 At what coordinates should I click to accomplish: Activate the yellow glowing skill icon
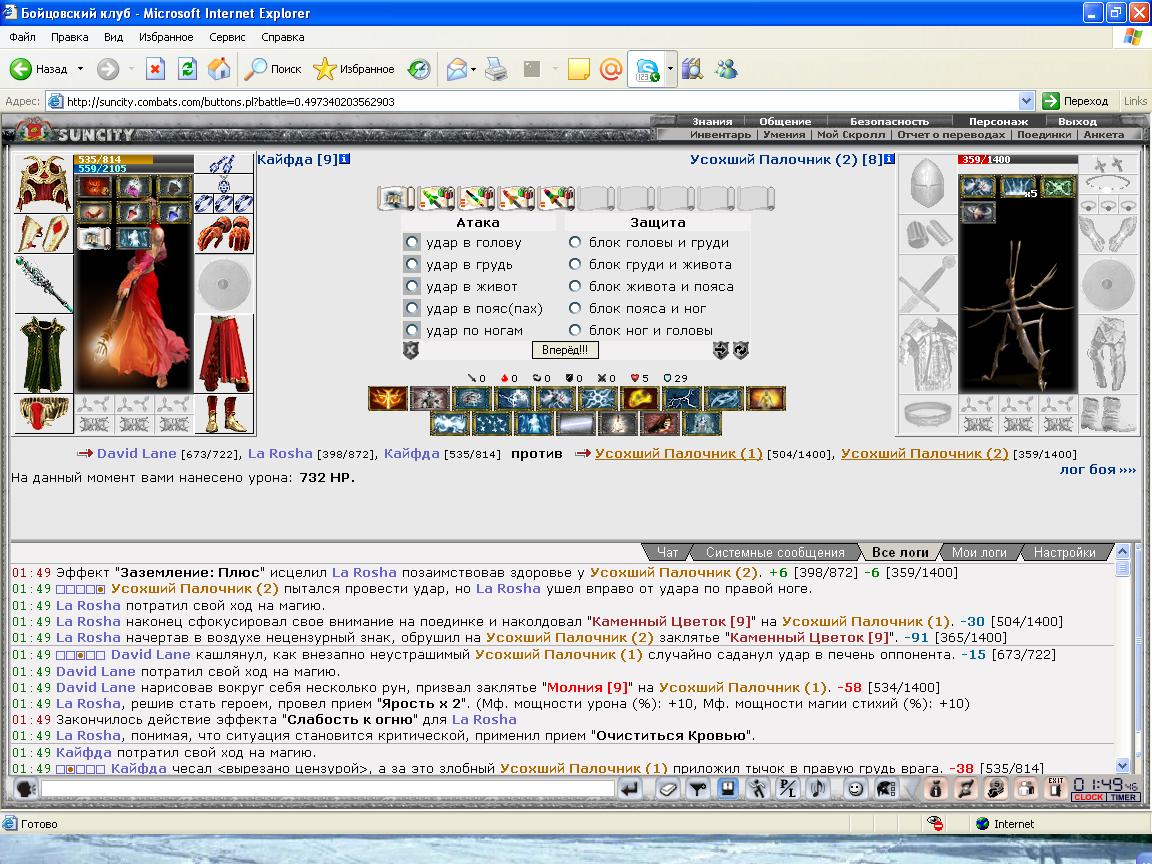[x=639, y=398]
